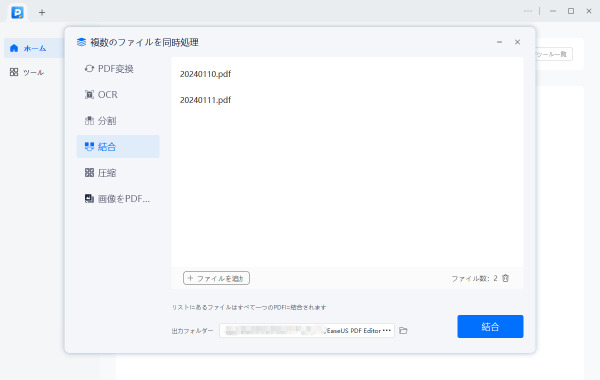Choose the 画像をPDF image conversion tab
This screenshot has width=600, height=380.
tap(118, 199)
